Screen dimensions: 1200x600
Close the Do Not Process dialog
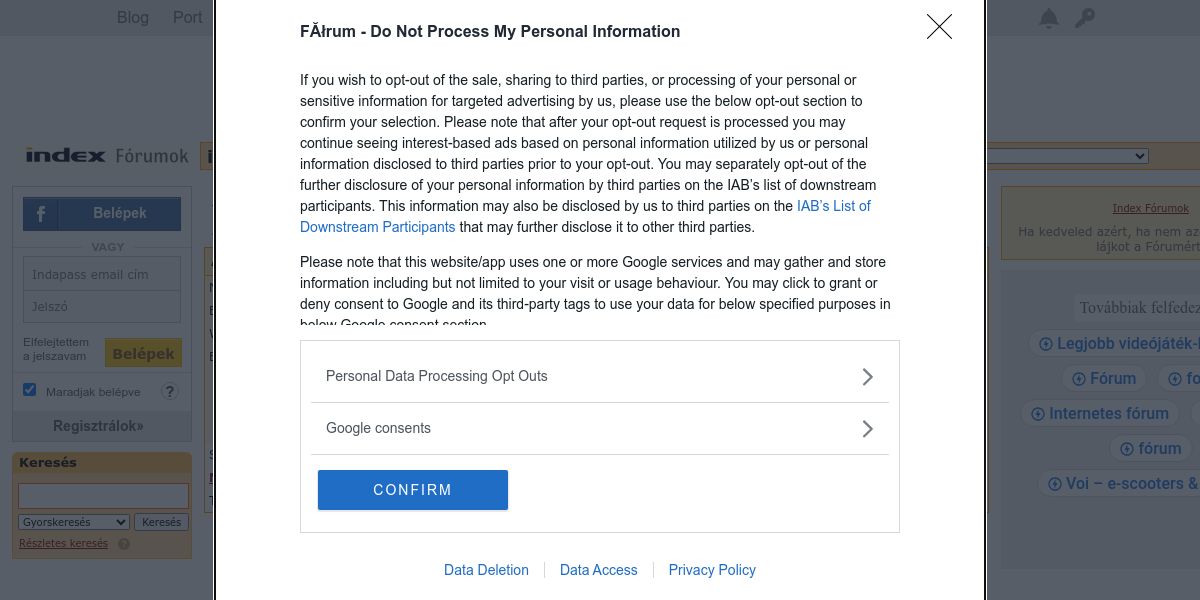939,27
